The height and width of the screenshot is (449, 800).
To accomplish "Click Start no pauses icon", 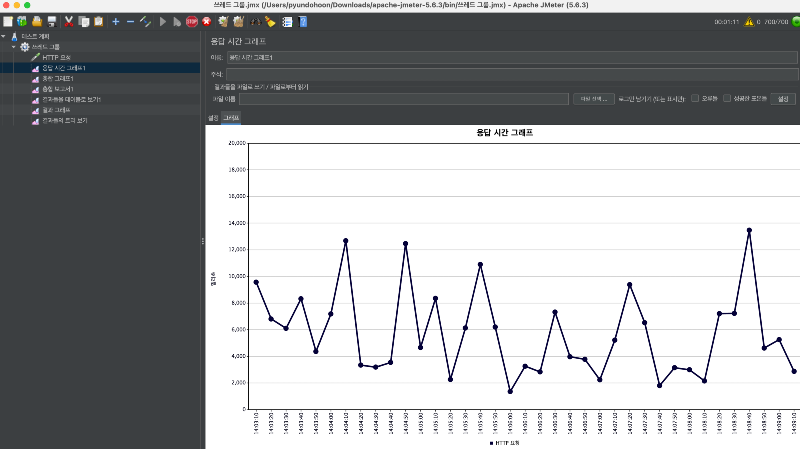I will (x=177, y=21).
